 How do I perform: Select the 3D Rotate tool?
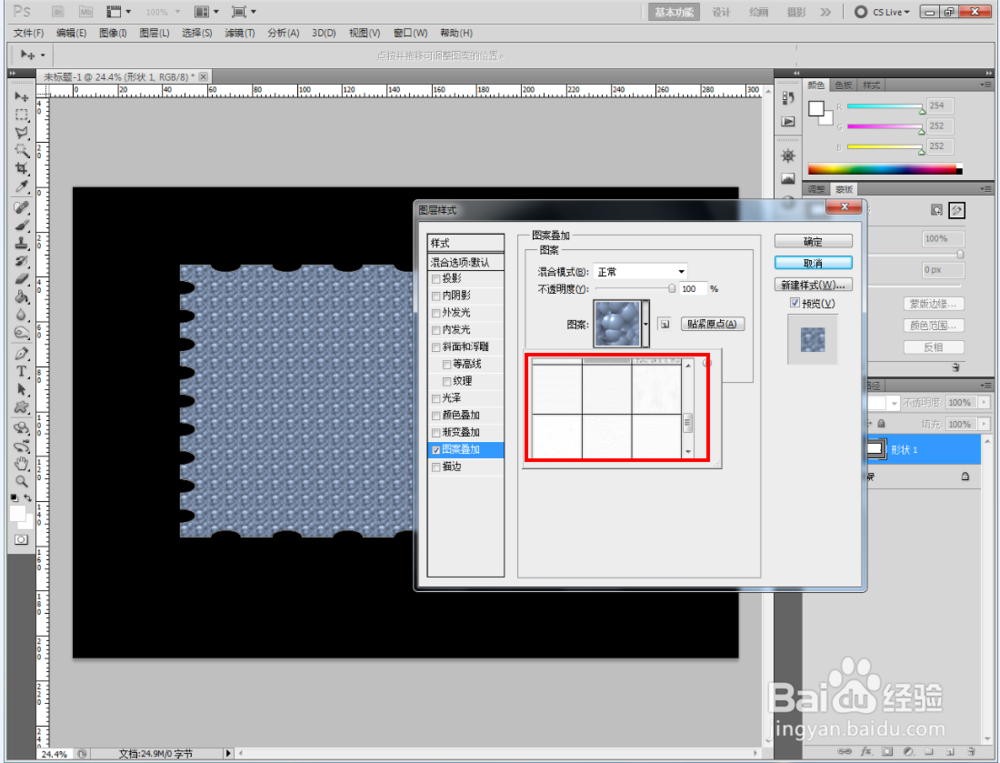pos(22,428)
